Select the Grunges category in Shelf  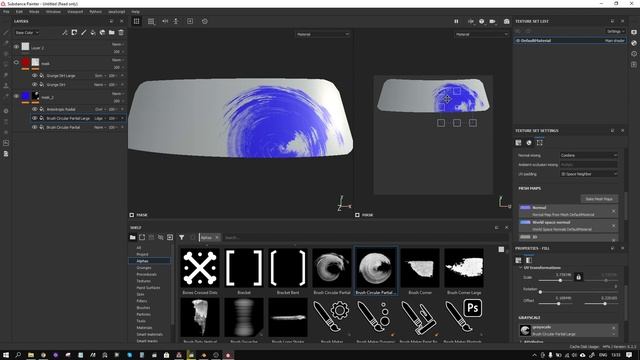click(x=144, y=268)
